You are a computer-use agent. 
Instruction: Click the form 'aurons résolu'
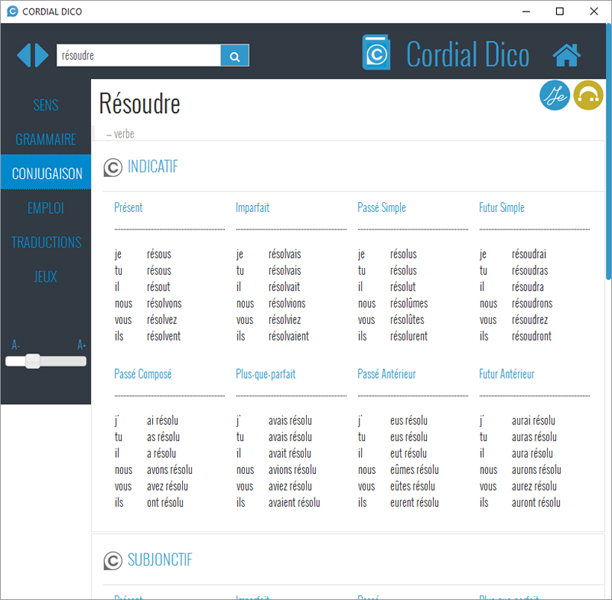[537, 470]
